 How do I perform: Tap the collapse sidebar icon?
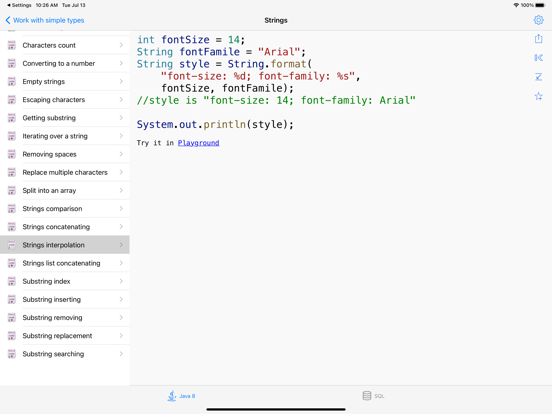[538, 57]
